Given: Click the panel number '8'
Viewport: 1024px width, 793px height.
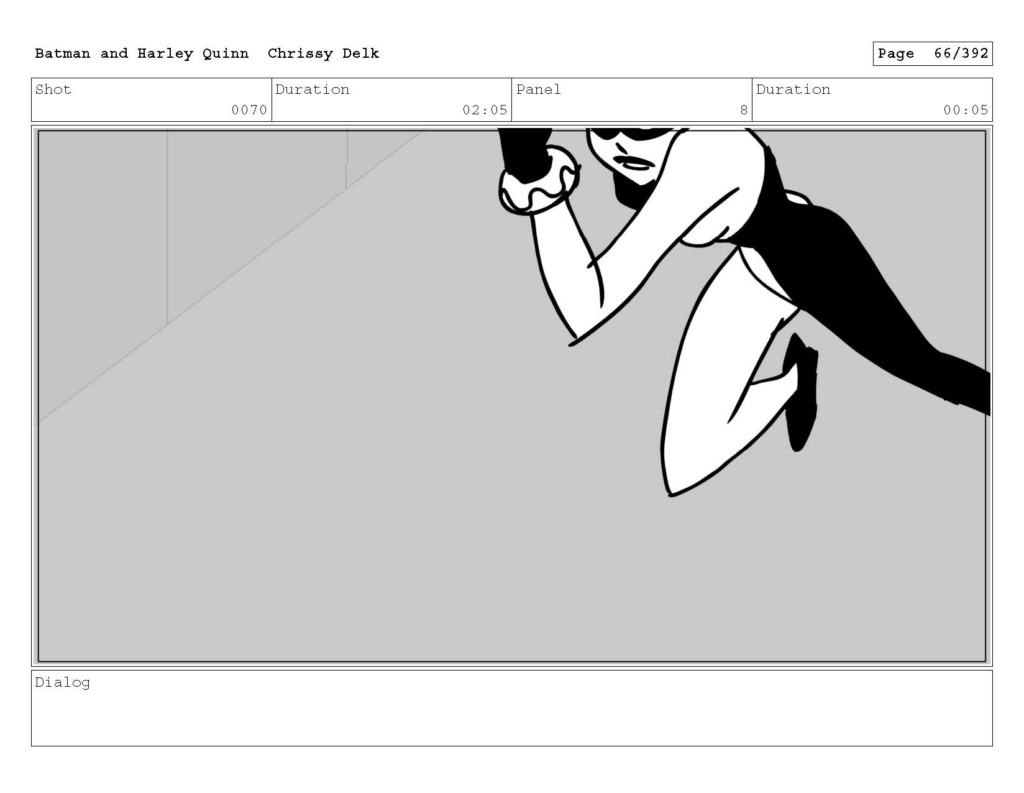Looking at the screenshot, I should [x=743, y=110].
